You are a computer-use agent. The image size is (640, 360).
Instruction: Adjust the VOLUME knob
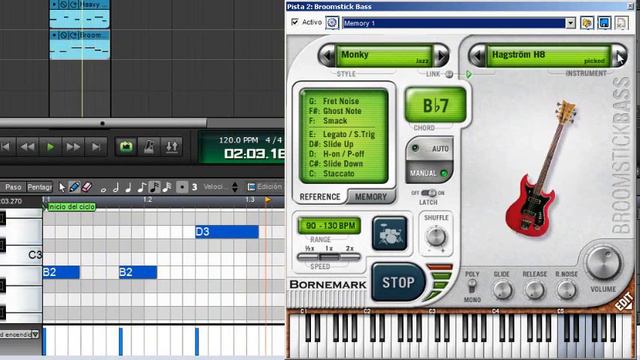coord(603,263)
